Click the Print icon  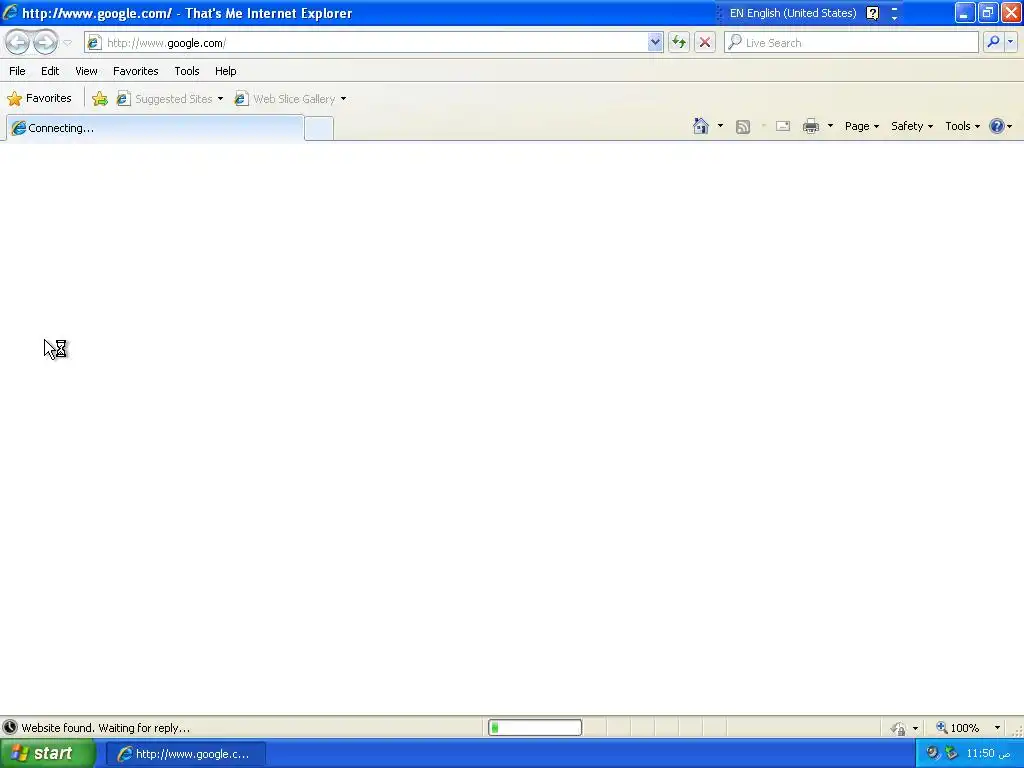pos(811,126)
